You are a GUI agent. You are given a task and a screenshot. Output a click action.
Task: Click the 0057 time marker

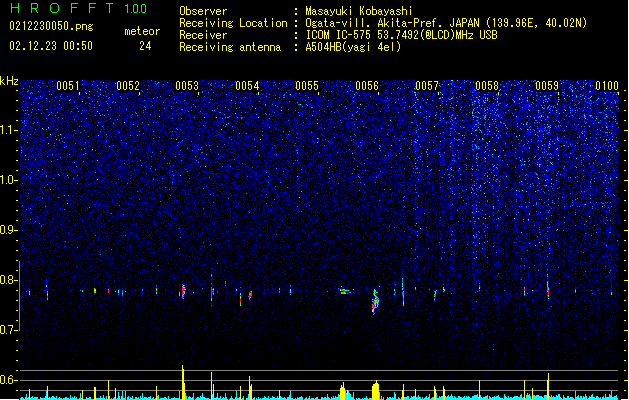[x=427, y=86]
